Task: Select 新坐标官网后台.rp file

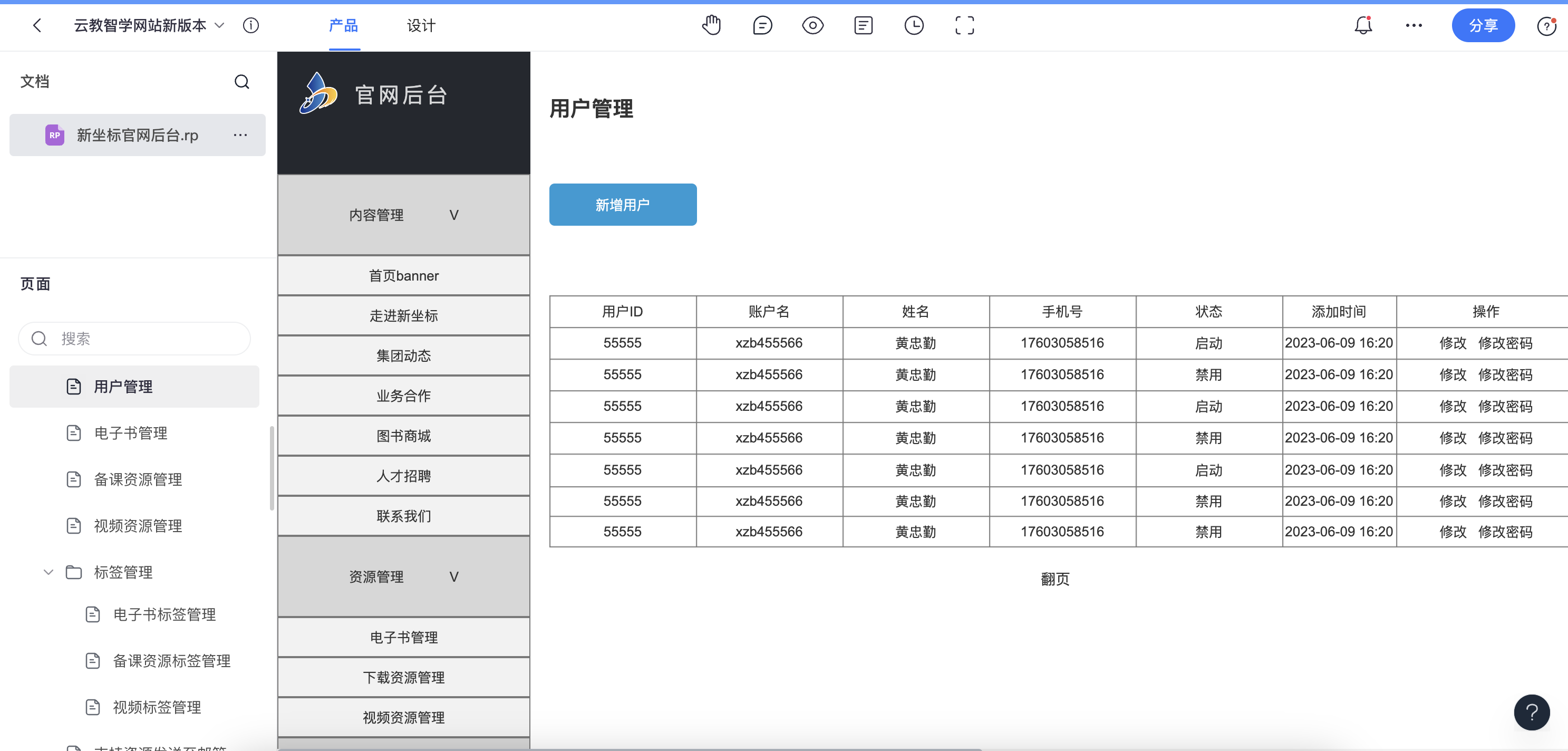Action: point(138,134)
